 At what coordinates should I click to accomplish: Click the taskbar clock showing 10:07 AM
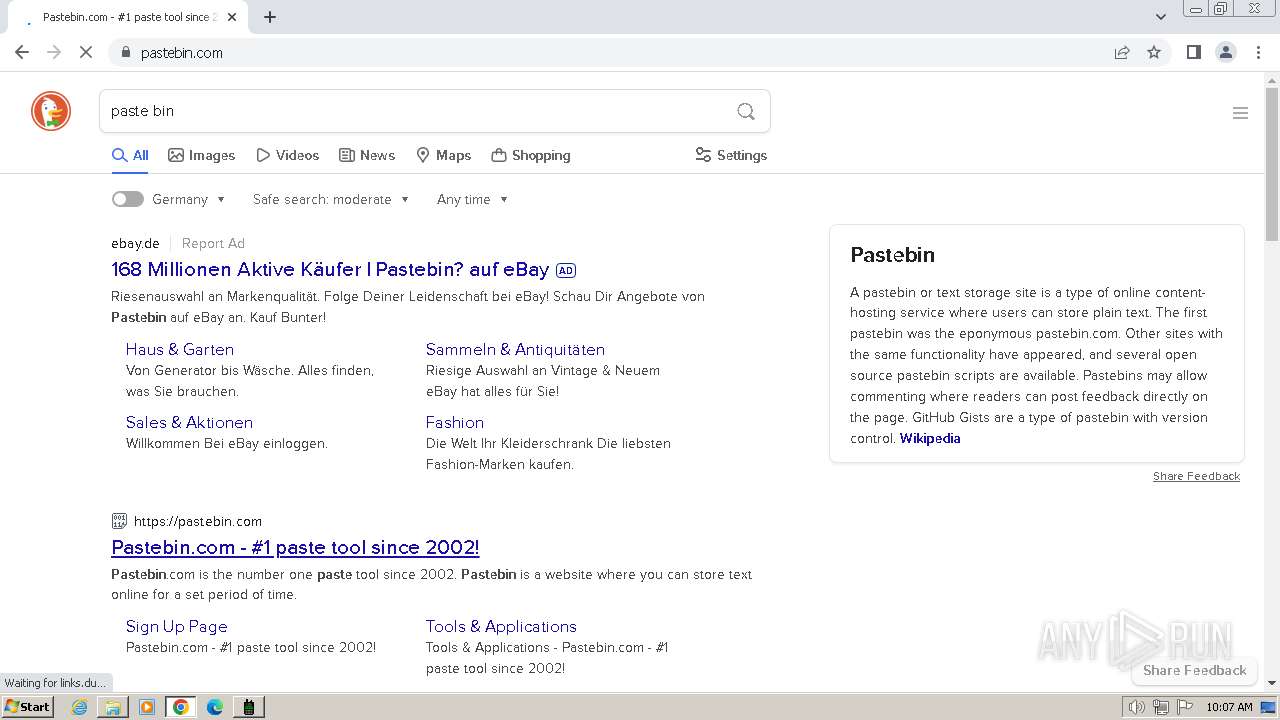point(1229,707)
